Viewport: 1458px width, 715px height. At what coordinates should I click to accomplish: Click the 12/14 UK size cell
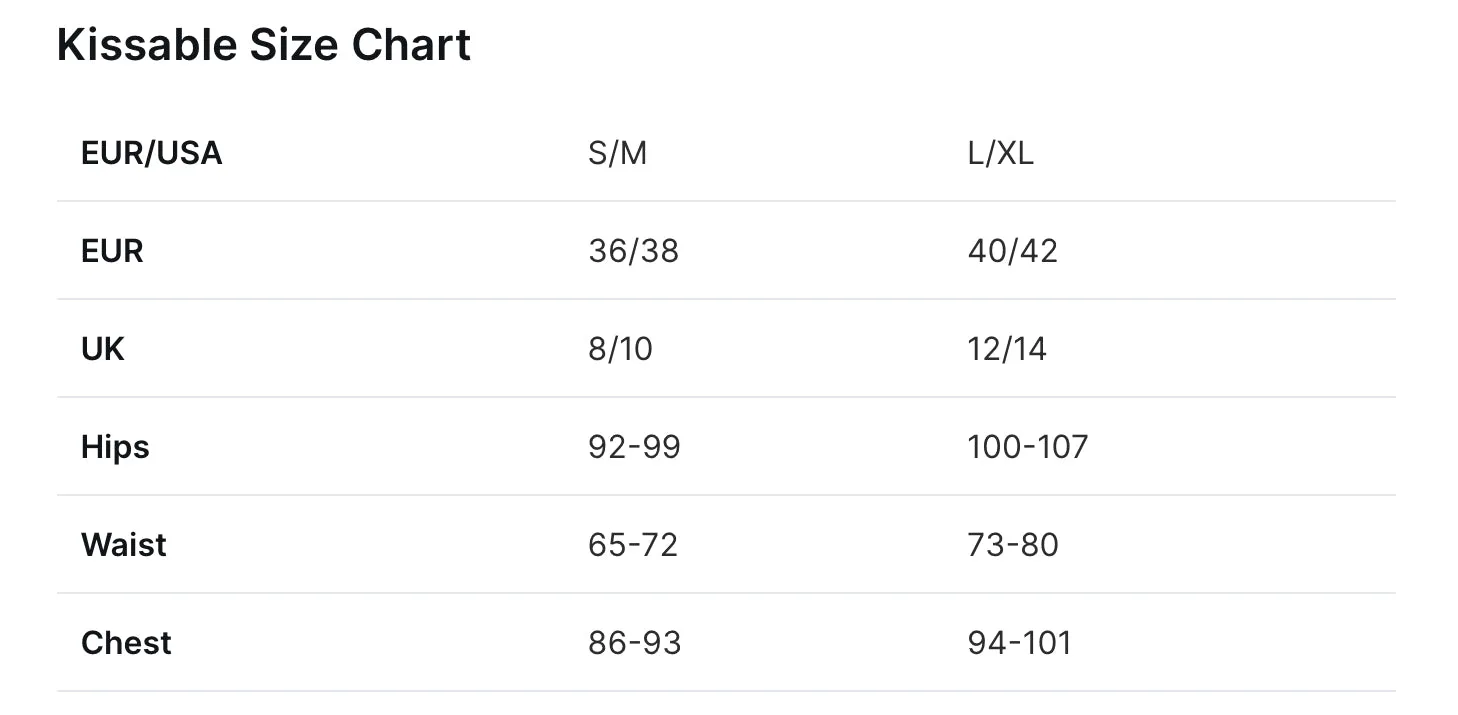1007,349
